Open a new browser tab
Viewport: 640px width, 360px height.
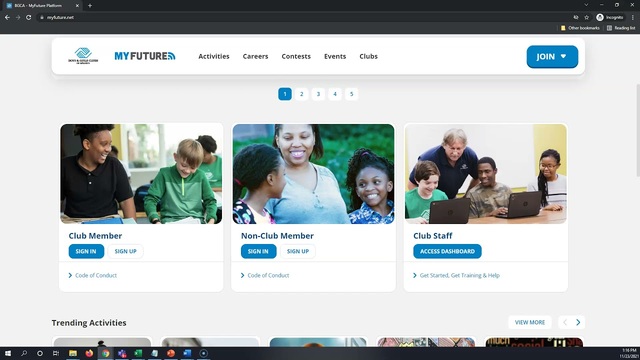pyautogui.click(x=90, y=6)
